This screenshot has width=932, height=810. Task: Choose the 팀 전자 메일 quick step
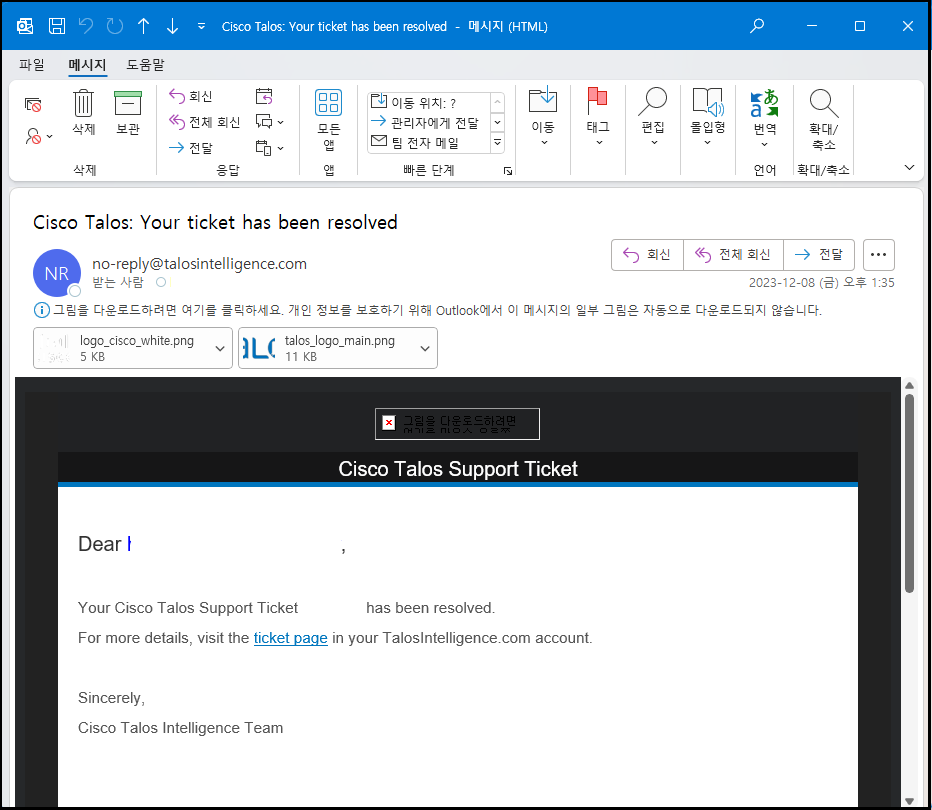[428, 143]
